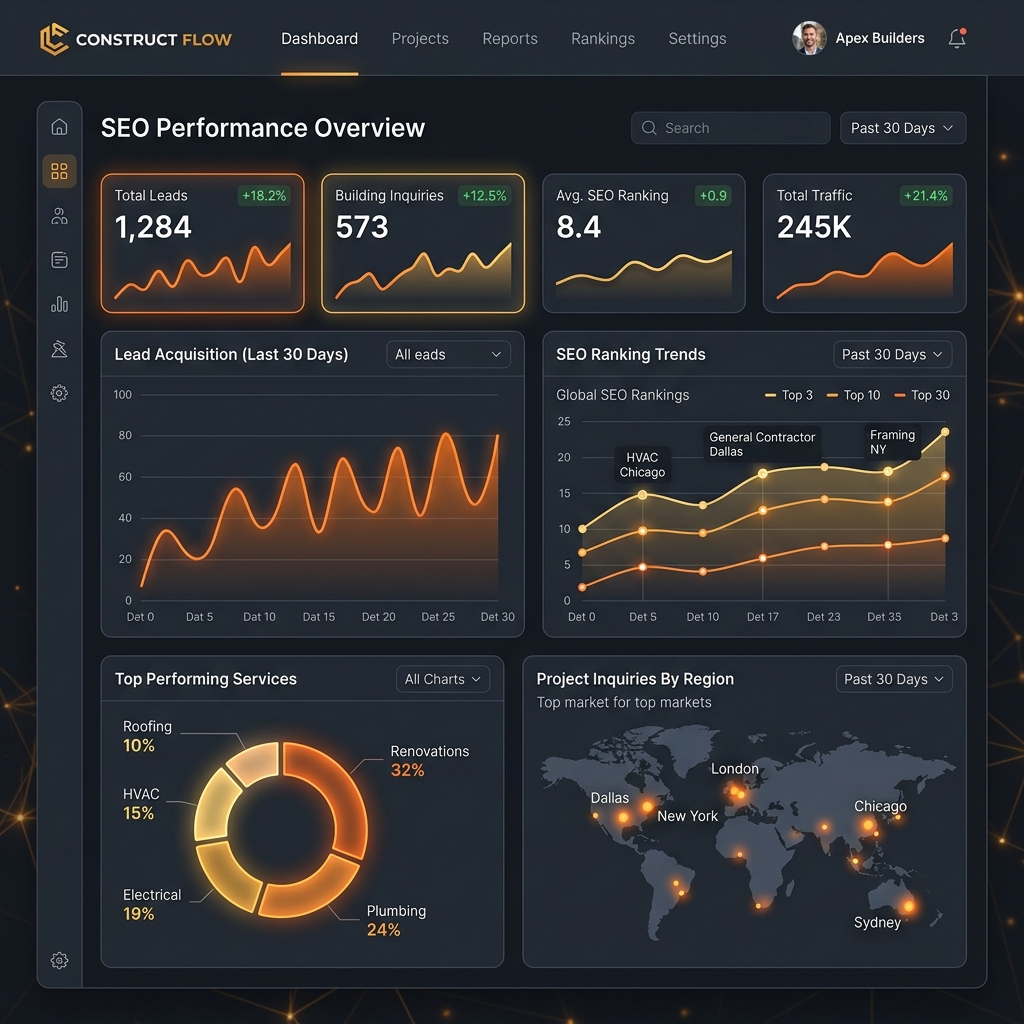The width and height of the screenshot is (1024, 1024).
Task: Click the HVAC Chicago chart tooltip
Action: tap(643, 465)
